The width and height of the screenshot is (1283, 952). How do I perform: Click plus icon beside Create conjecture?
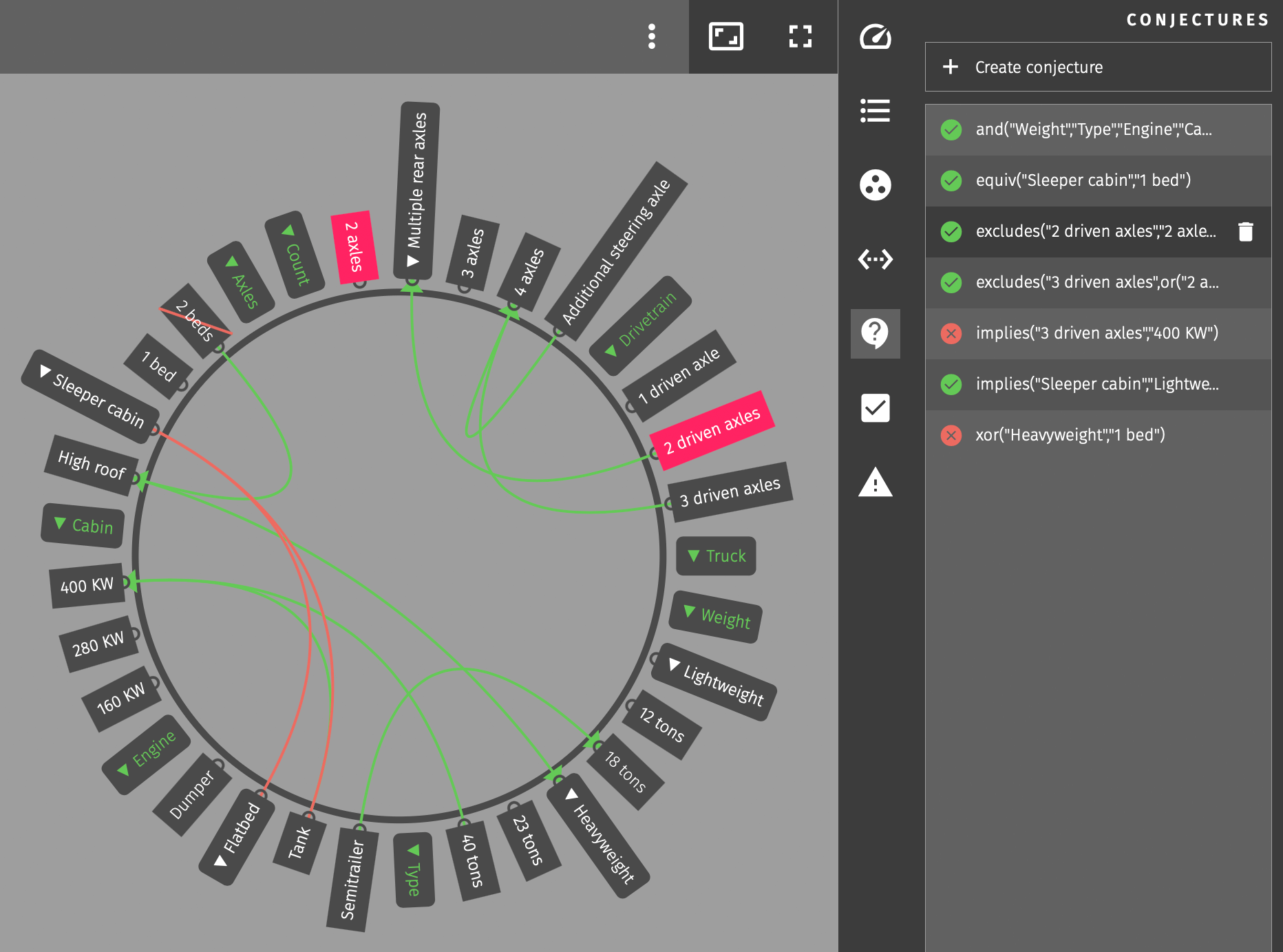[950, 67]
